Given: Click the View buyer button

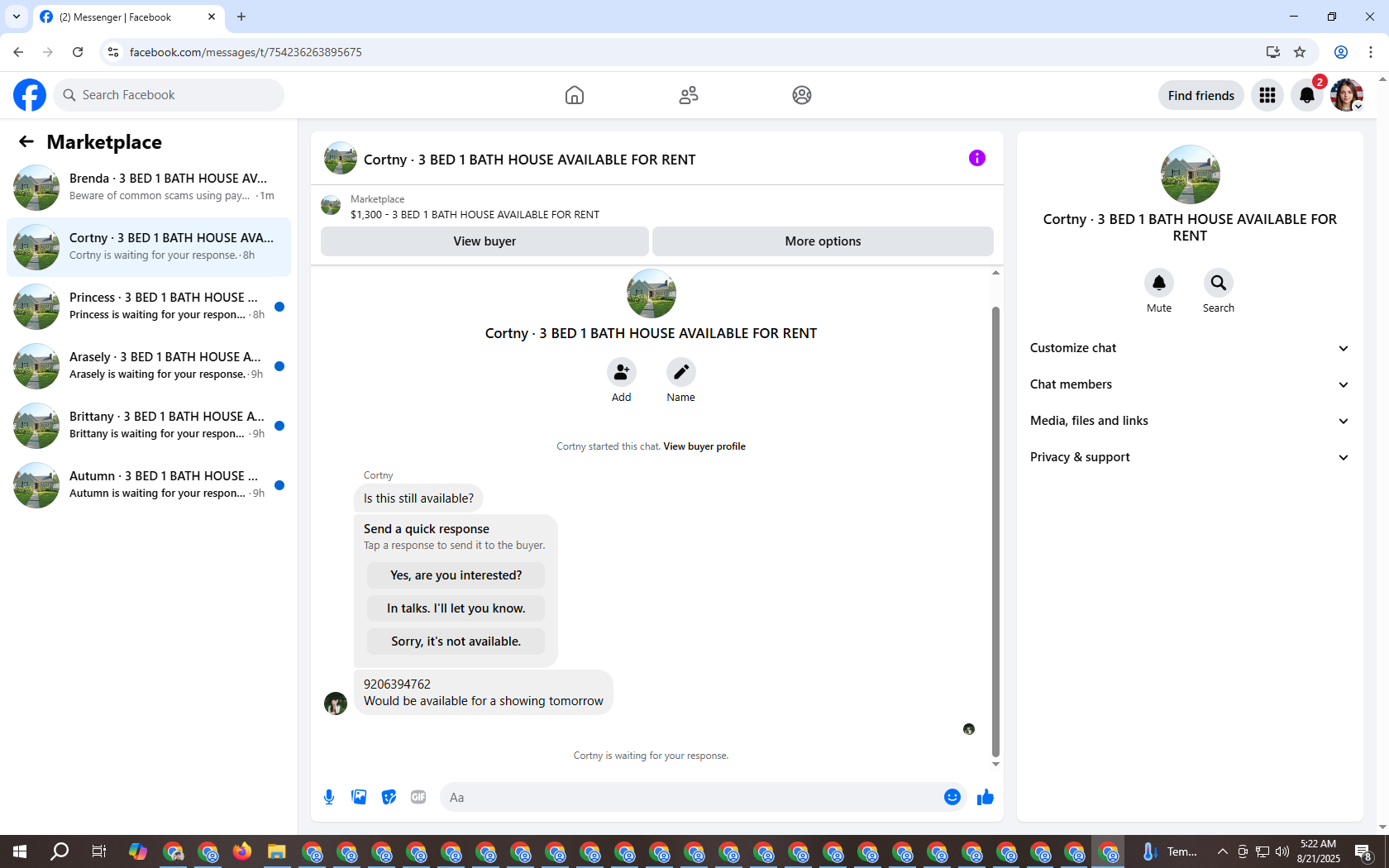Looking at the screenshot, I should tap(484, 241).
